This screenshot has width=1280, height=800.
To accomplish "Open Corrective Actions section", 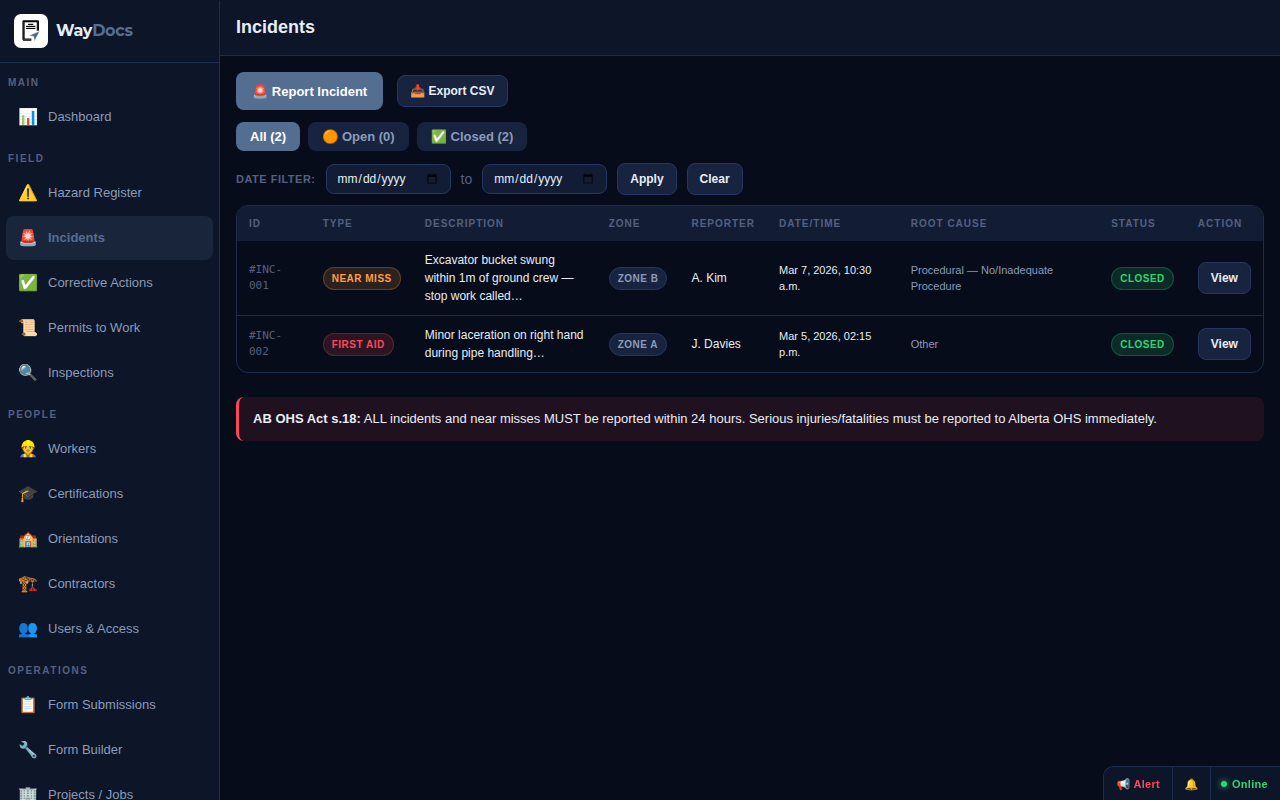I will [109, 283].
